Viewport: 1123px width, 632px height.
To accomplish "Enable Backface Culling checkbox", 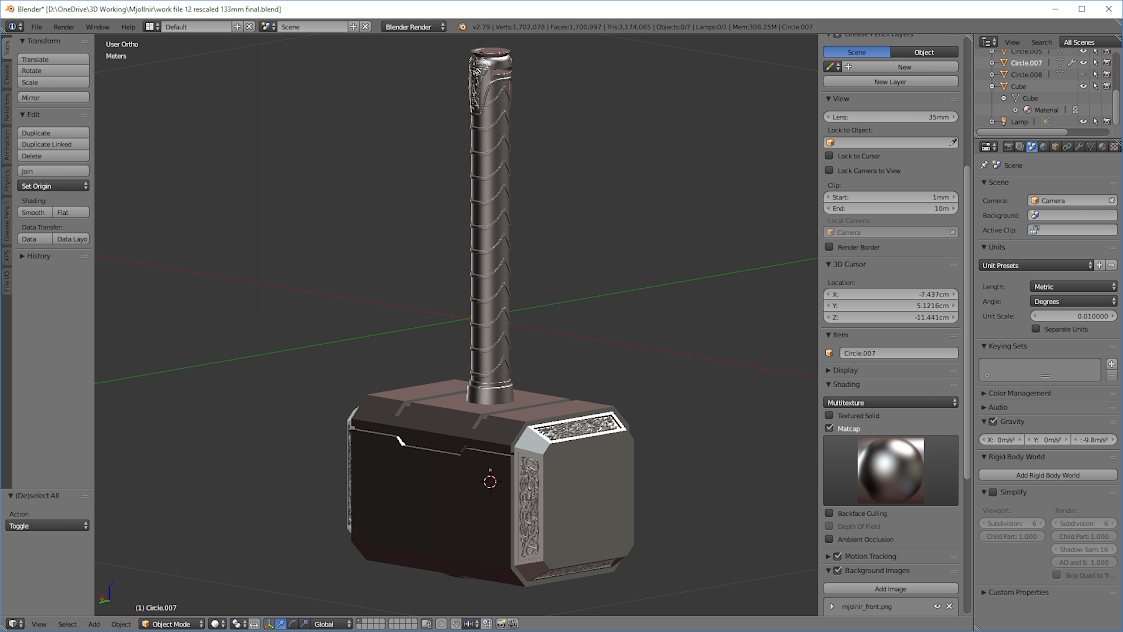I will click(x=829, y=513).
